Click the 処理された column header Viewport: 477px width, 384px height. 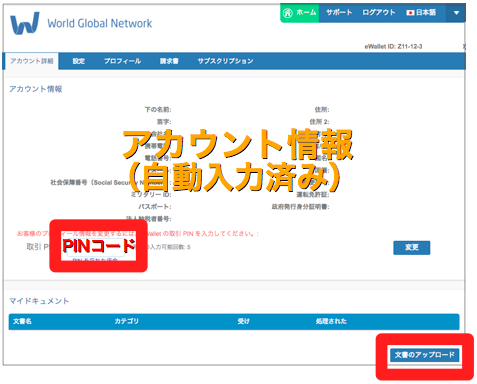tap(331, 321)
